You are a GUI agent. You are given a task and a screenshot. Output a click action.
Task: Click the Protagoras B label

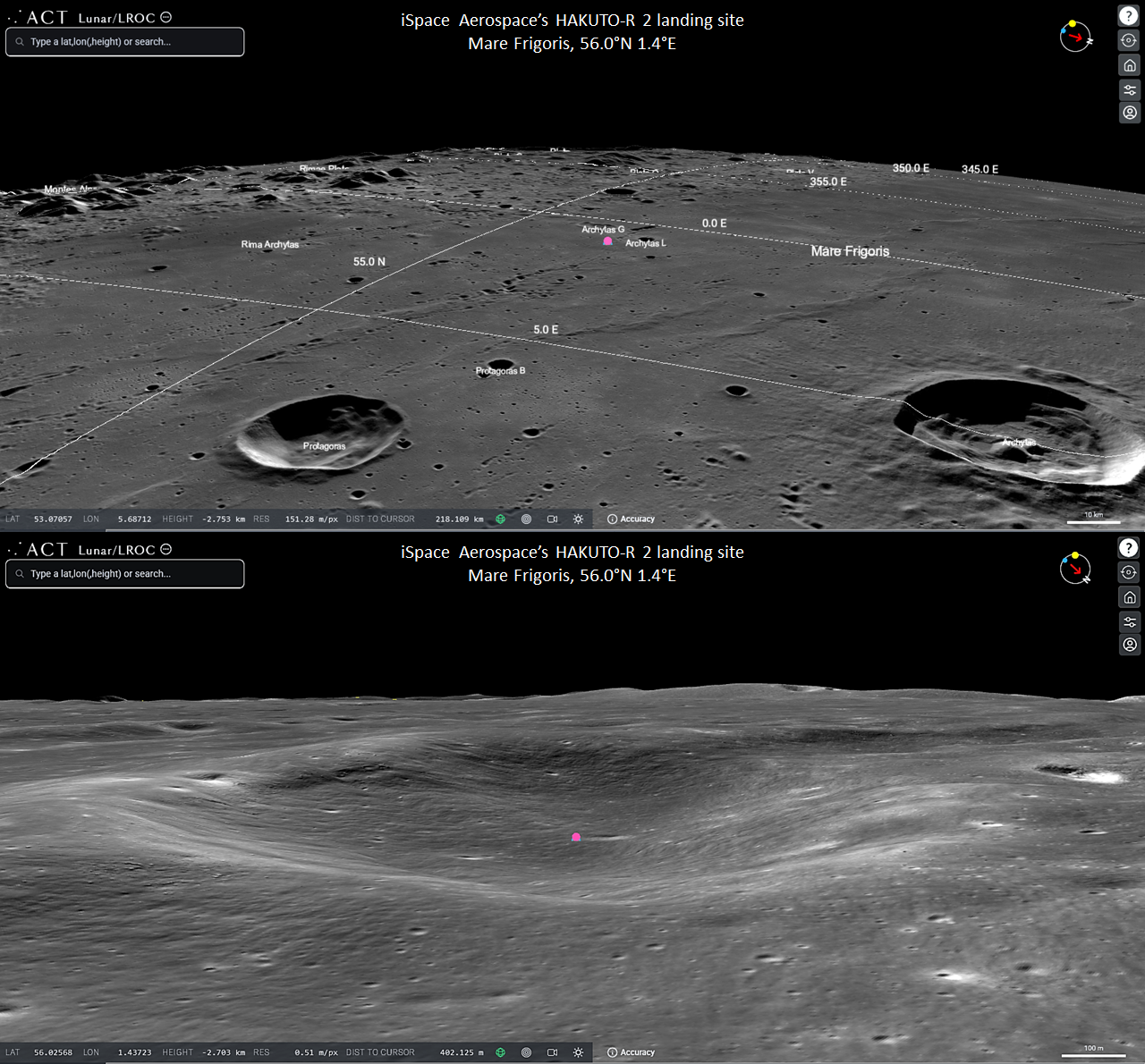click(501, 371)
